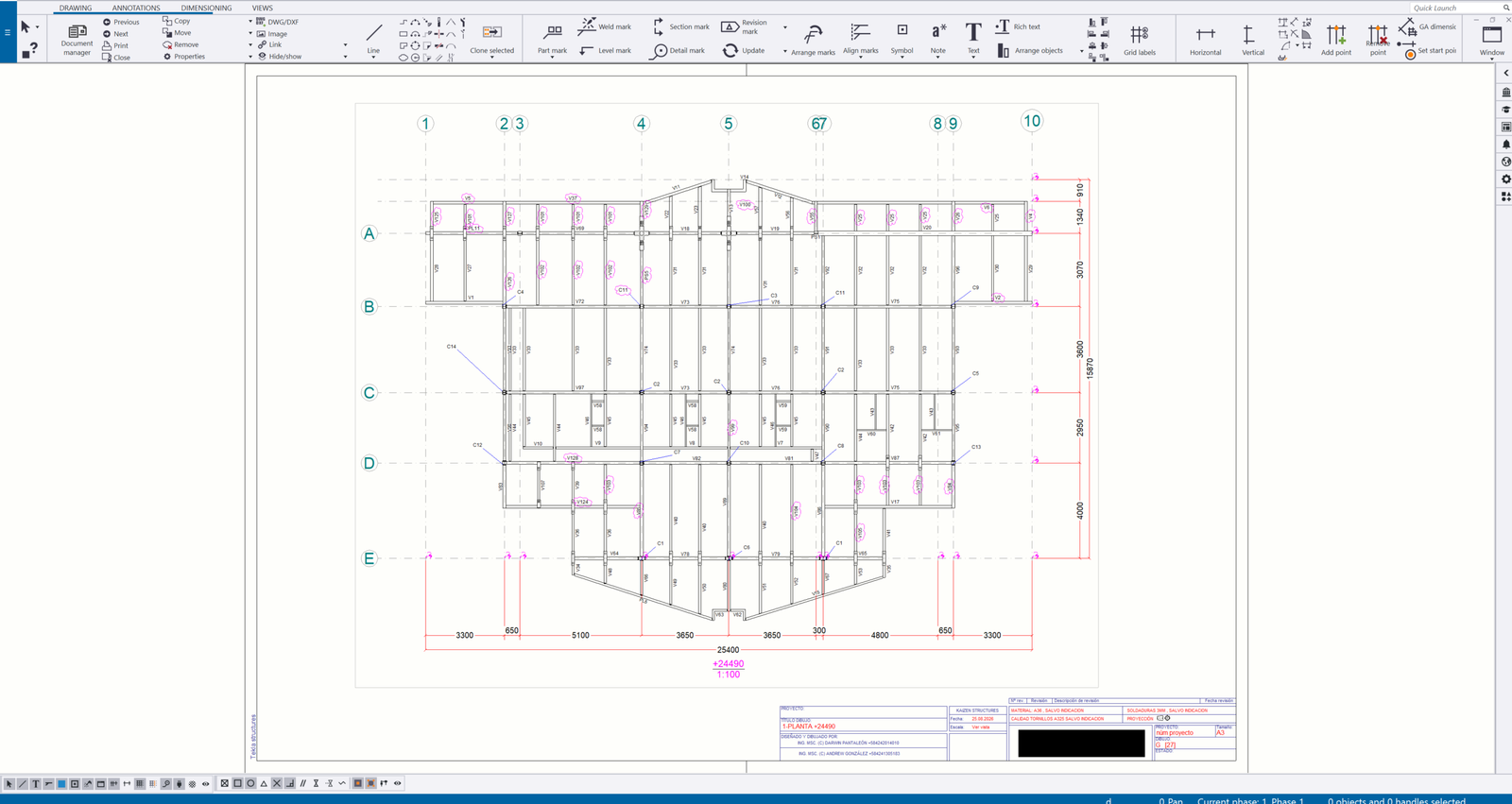Toggle the circle snap switch in bottom toolbar
1512x804 pixels.
click(250, 783)
